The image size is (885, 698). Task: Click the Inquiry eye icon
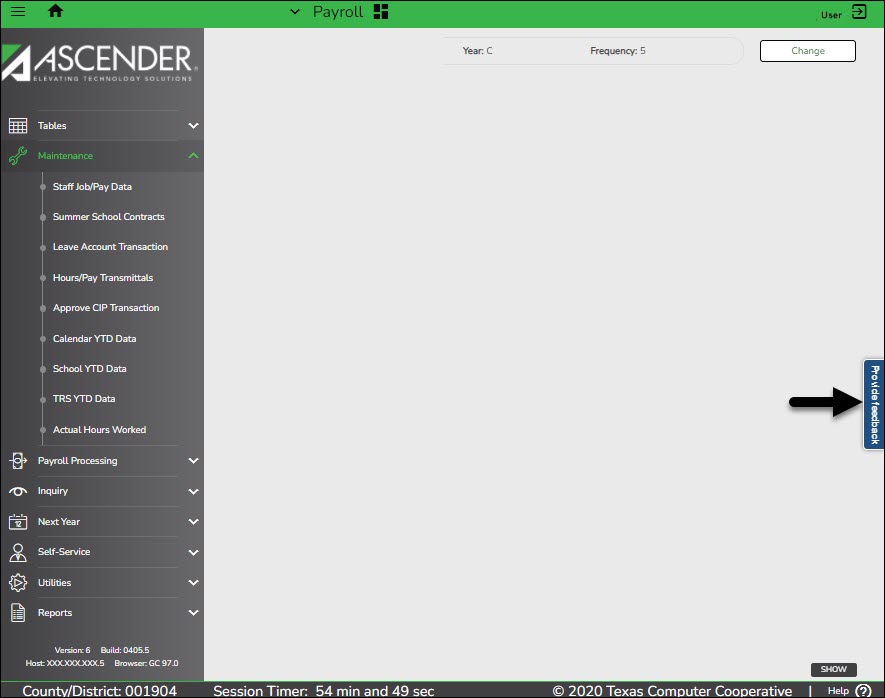pos(18,491)
